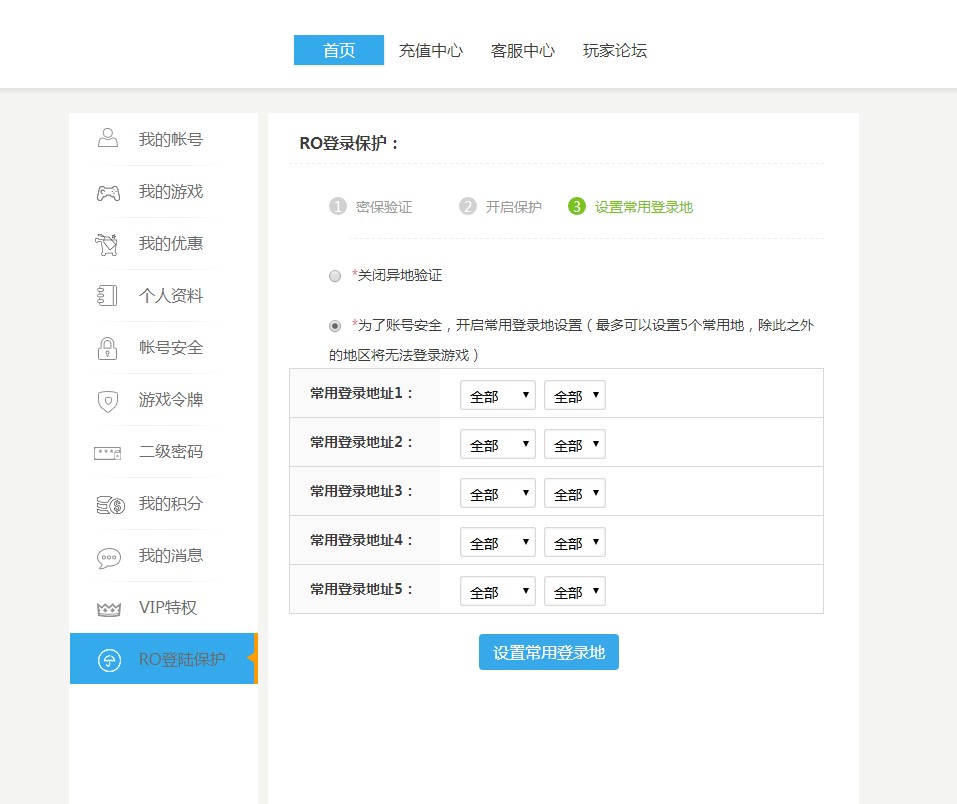Expand city dropdown for 常用登录地址5
This screenshot has height=804, width=957.
point(575,590)
